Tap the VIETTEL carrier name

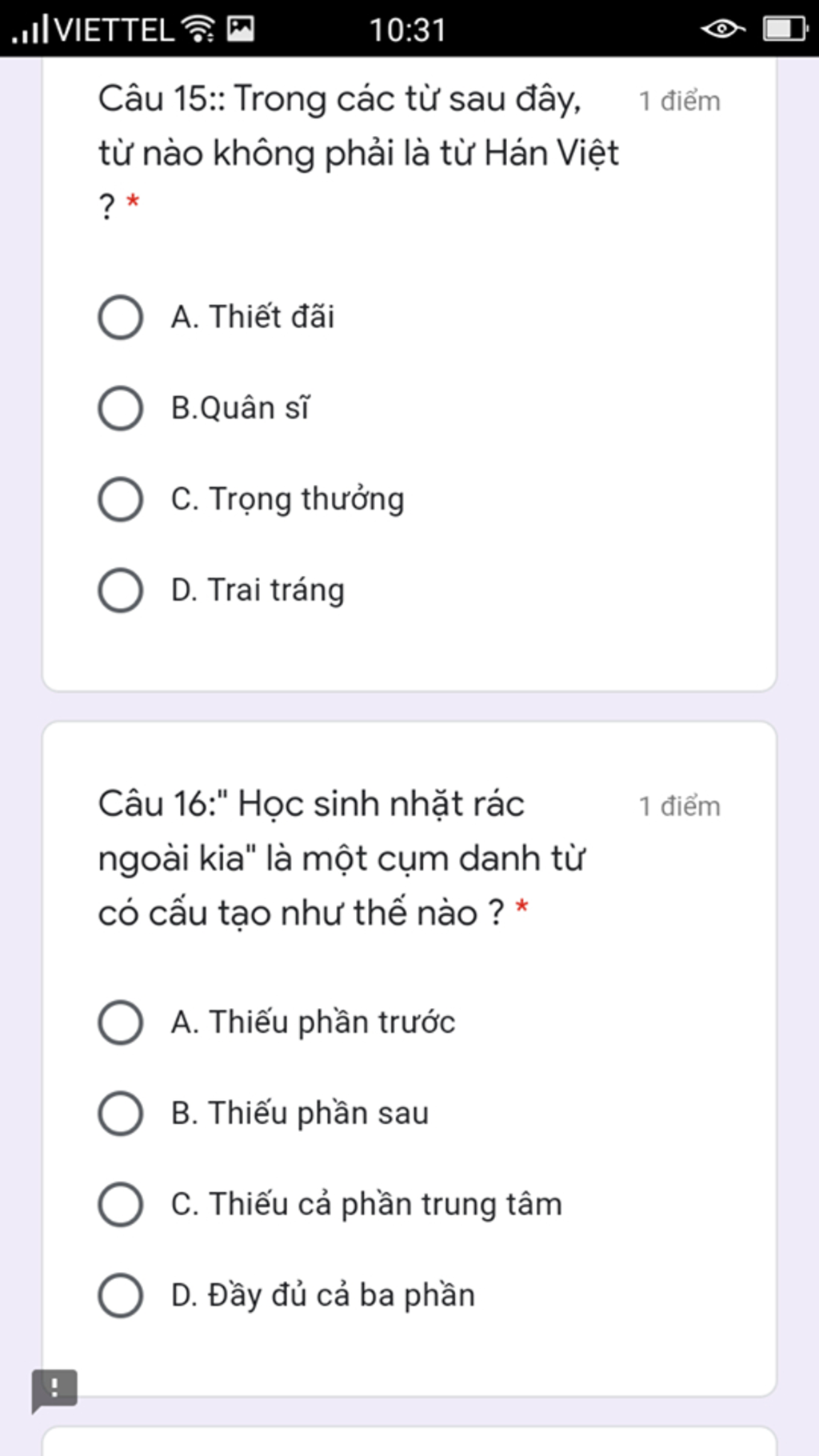coord(114,30)
